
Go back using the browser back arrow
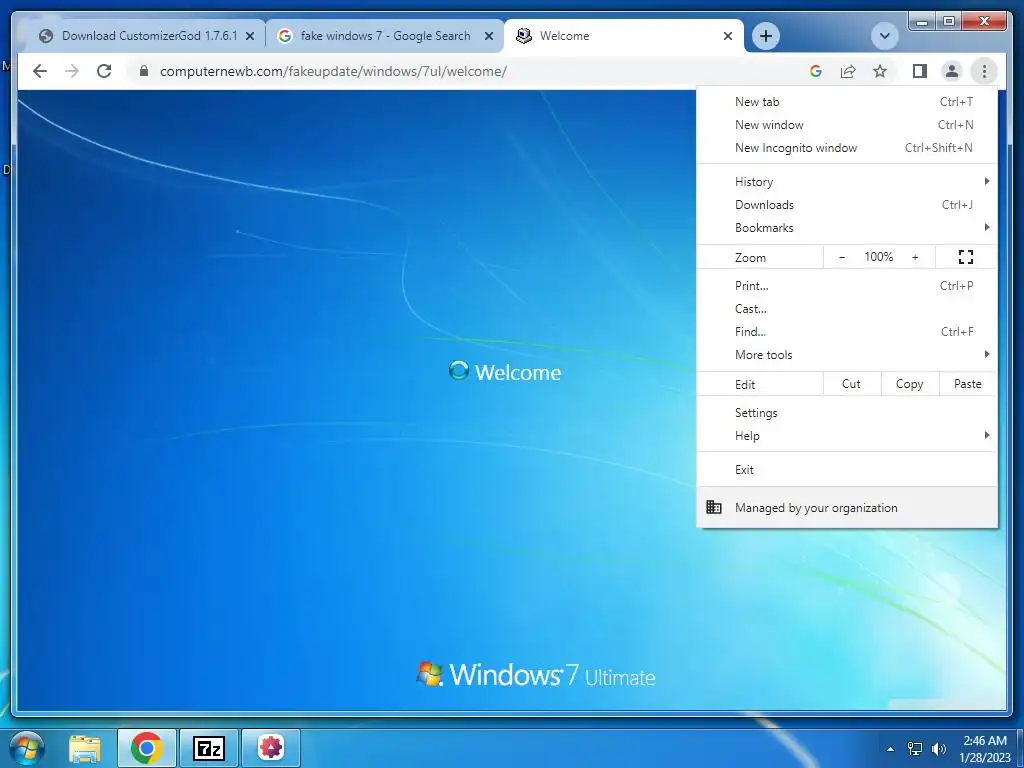click(40, 71)
